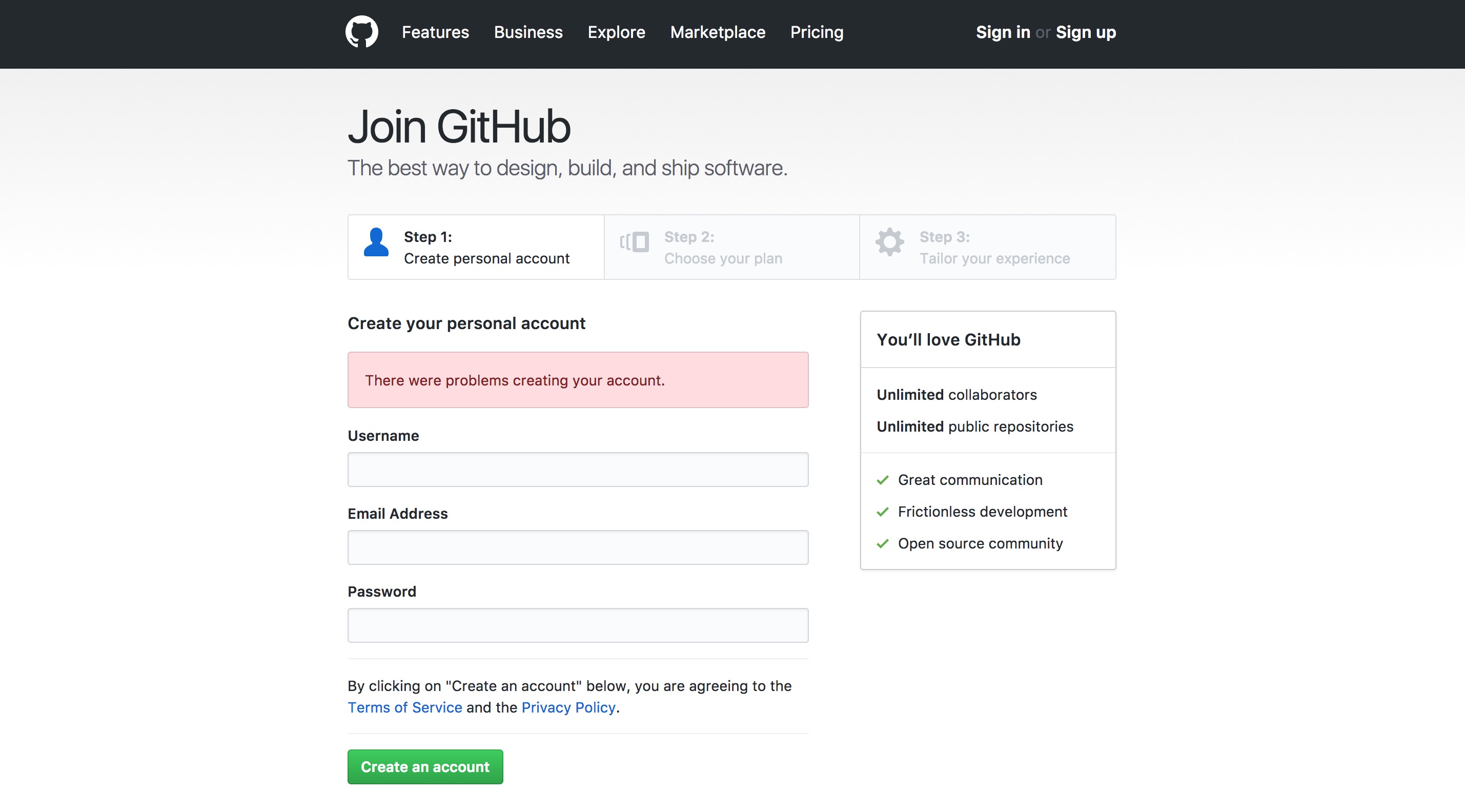Open the Terms of Service link
This screenshot has height=812, width=1465.
pos(404,707)
